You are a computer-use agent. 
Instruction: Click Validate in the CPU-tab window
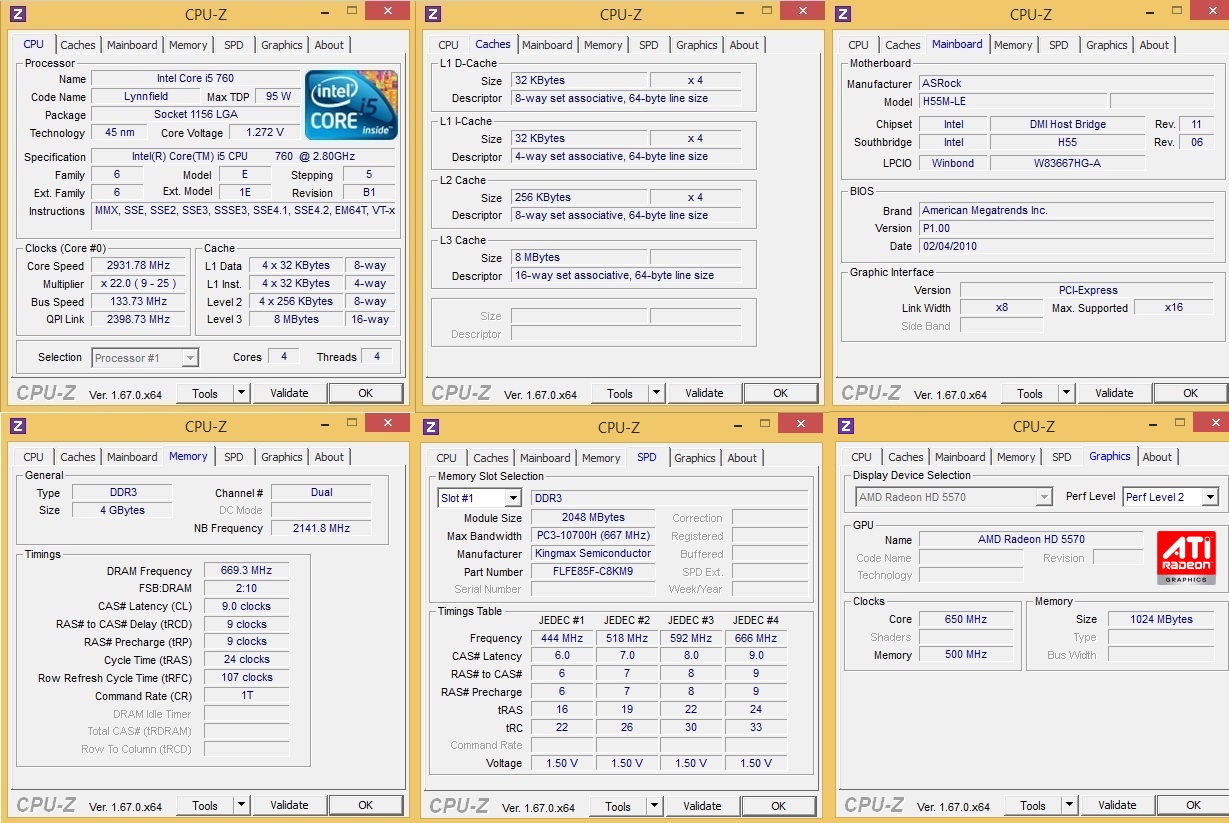[289, 394]
